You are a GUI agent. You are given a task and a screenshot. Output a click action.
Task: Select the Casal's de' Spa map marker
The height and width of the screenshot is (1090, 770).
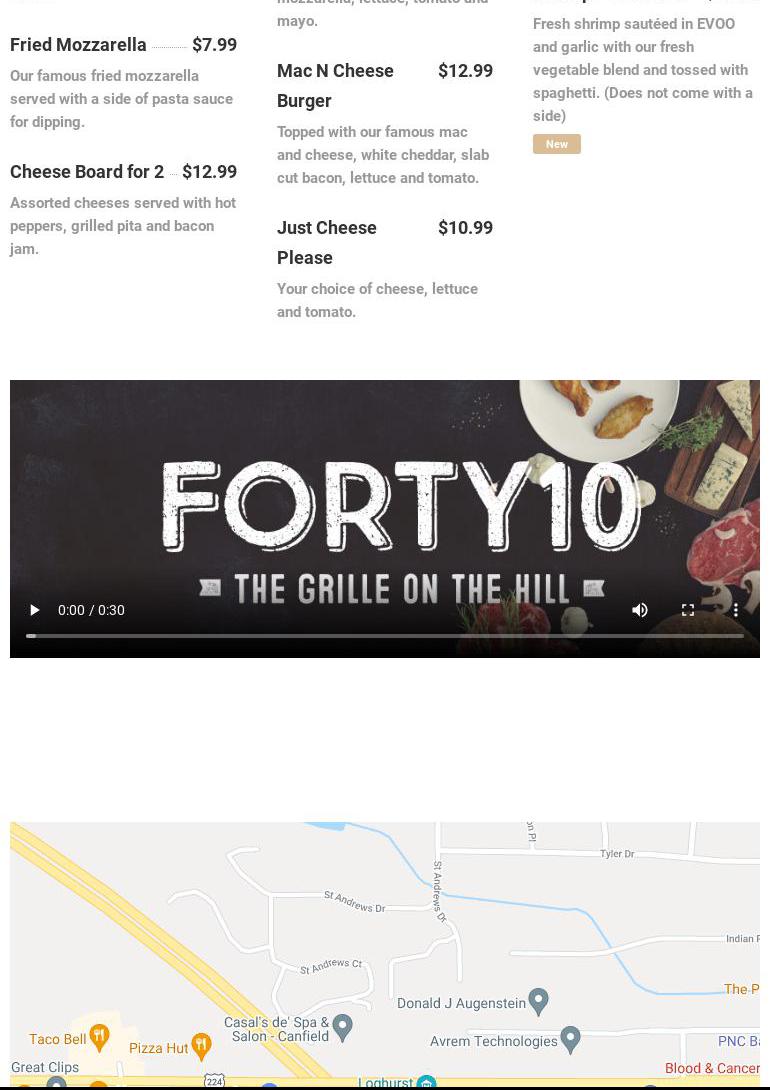[x=342, y=1027]
